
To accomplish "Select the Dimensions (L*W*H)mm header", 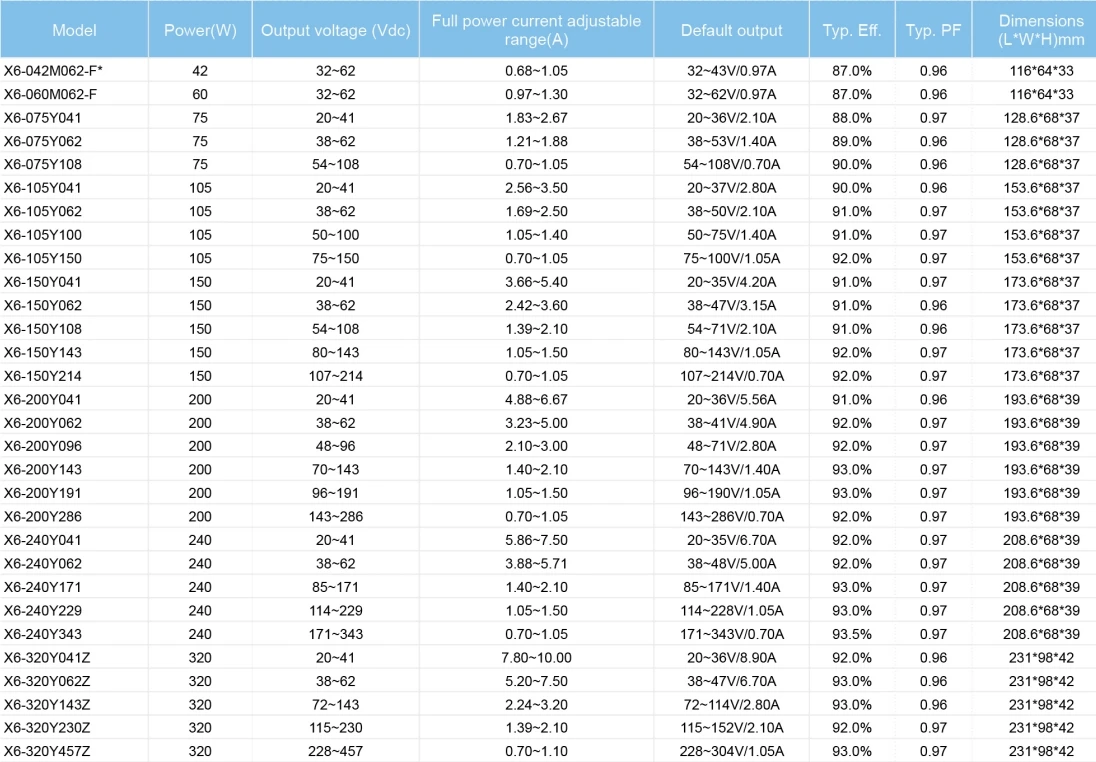I will 1041,30.
